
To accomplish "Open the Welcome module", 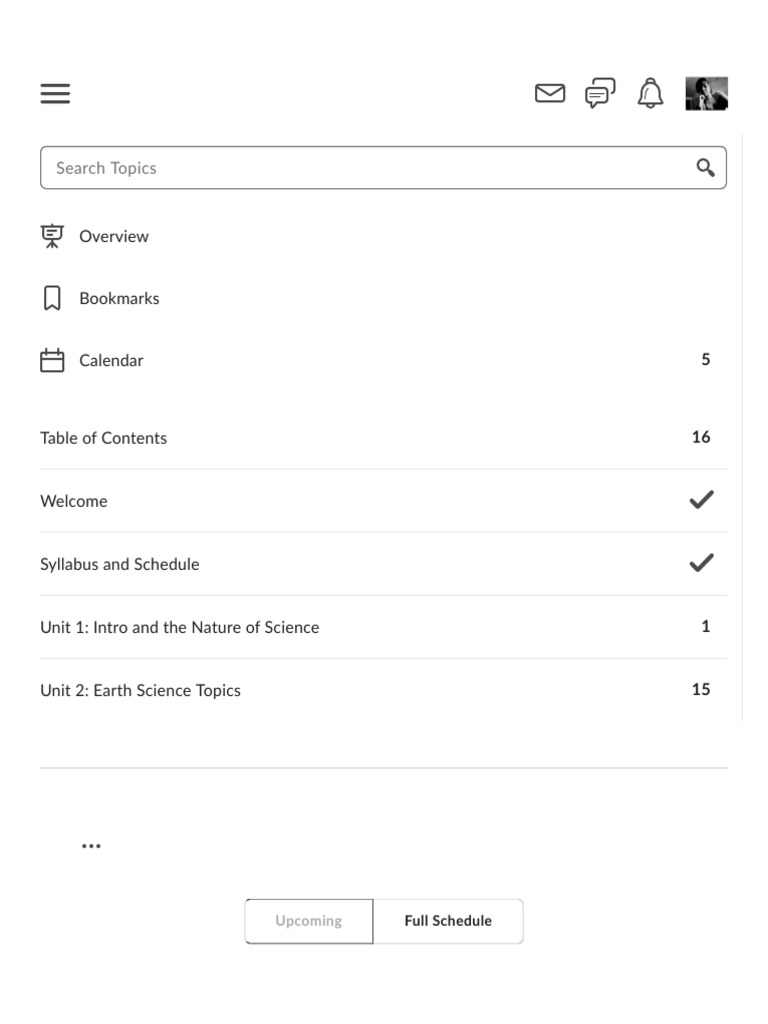I will pos(383,501).
